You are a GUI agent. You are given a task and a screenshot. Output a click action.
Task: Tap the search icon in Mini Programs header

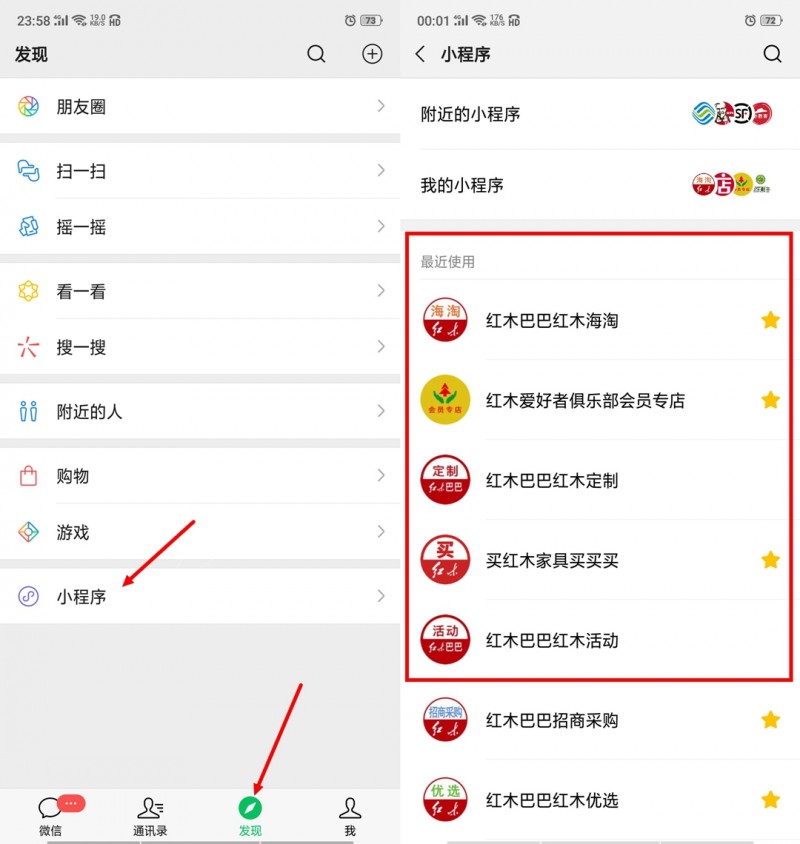click(x=772, y=54)
